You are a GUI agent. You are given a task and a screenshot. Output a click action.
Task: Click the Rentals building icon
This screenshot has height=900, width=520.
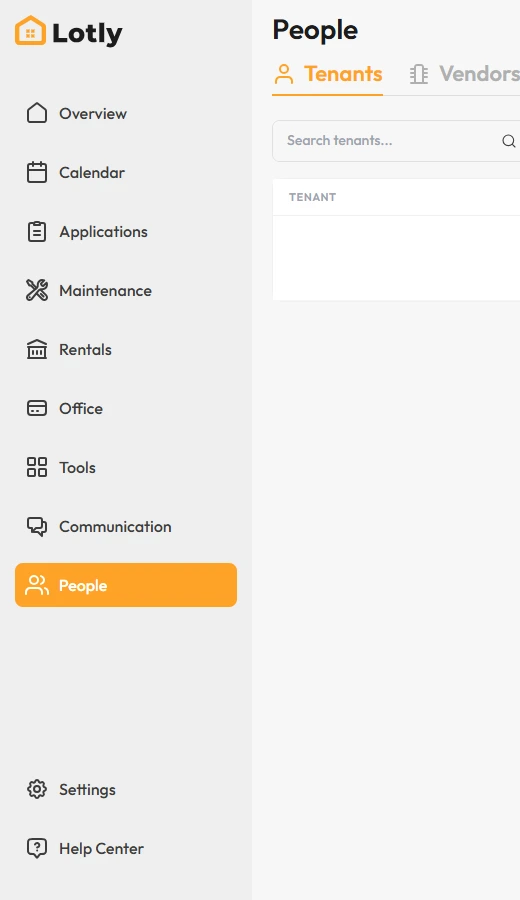(x=37, y=349)
